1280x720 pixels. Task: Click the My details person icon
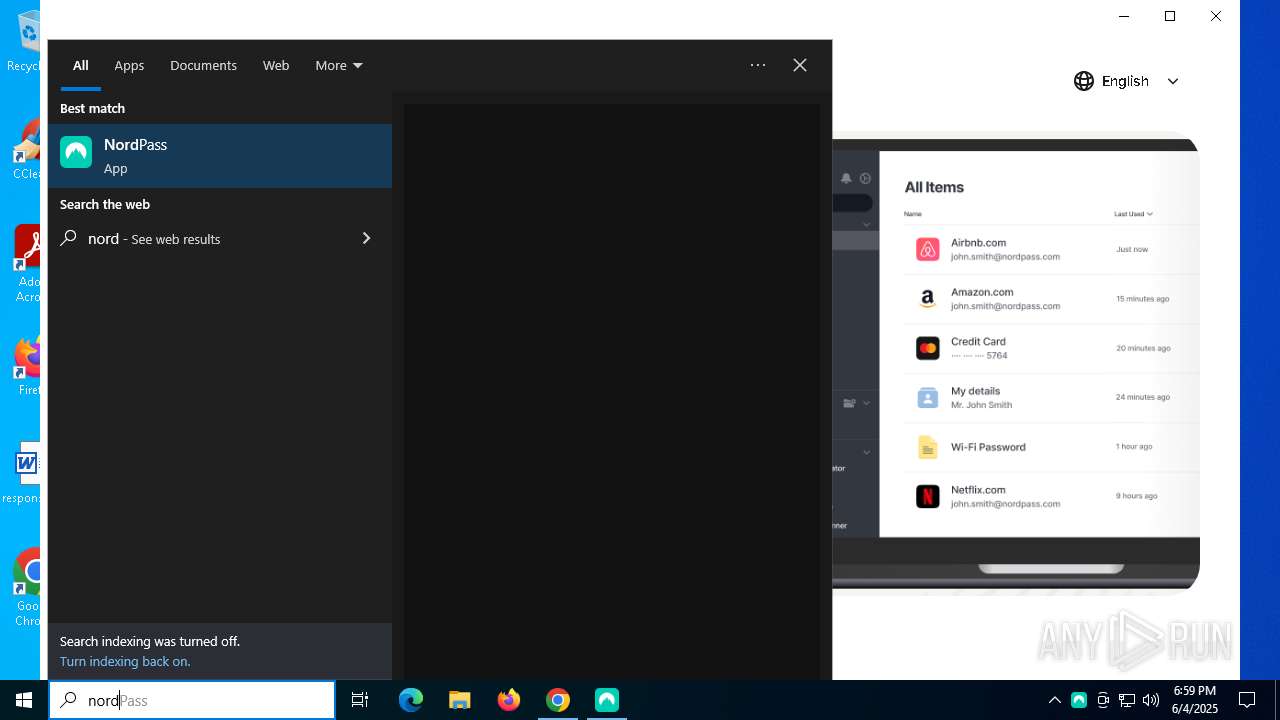pyautogui.click(x=928, y=397)
